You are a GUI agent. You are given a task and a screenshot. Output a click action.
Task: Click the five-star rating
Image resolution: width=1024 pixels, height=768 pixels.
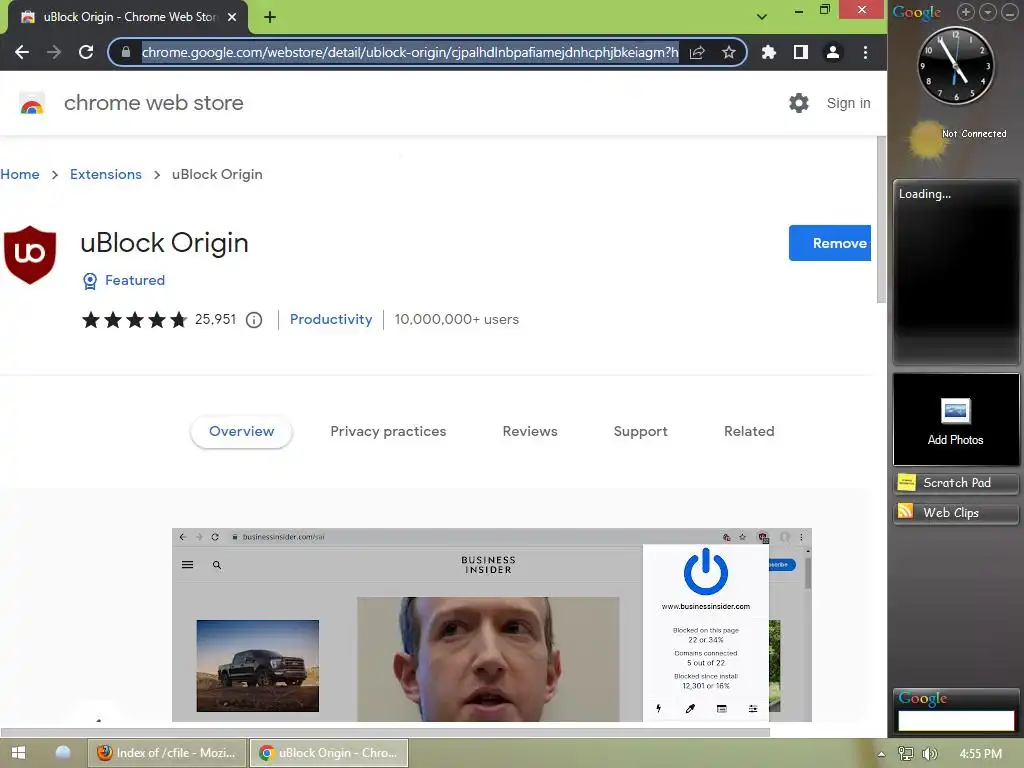click(135, 319)
